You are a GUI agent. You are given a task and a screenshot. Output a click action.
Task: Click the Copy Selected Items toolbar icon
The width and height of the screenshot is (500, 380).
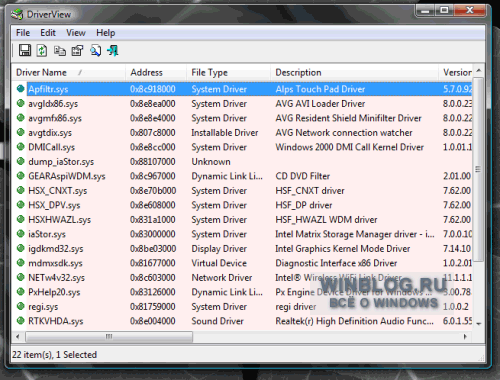point(60,51)
